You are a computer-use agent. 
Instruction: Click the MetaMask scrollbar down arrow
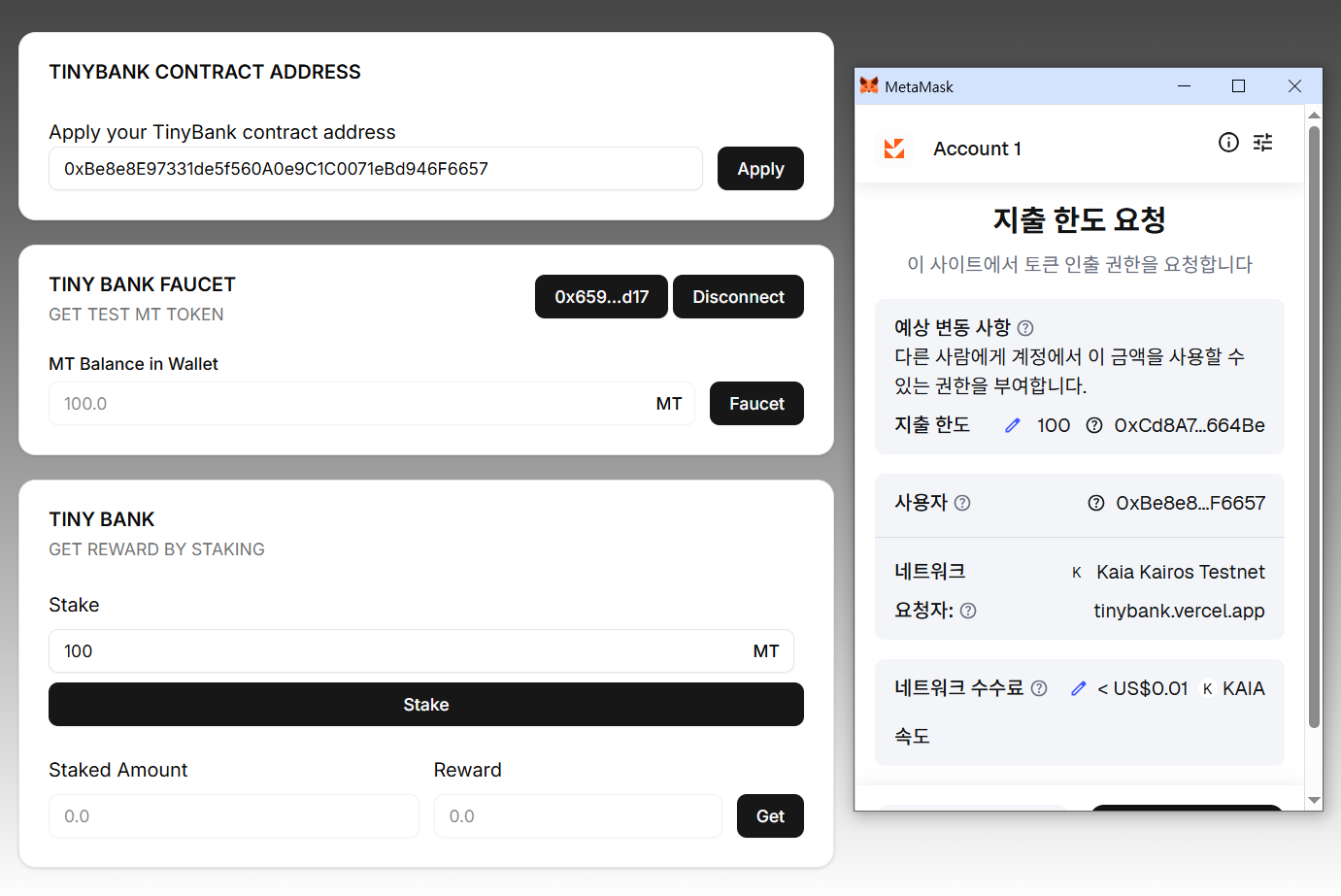tap(1314, 801)
